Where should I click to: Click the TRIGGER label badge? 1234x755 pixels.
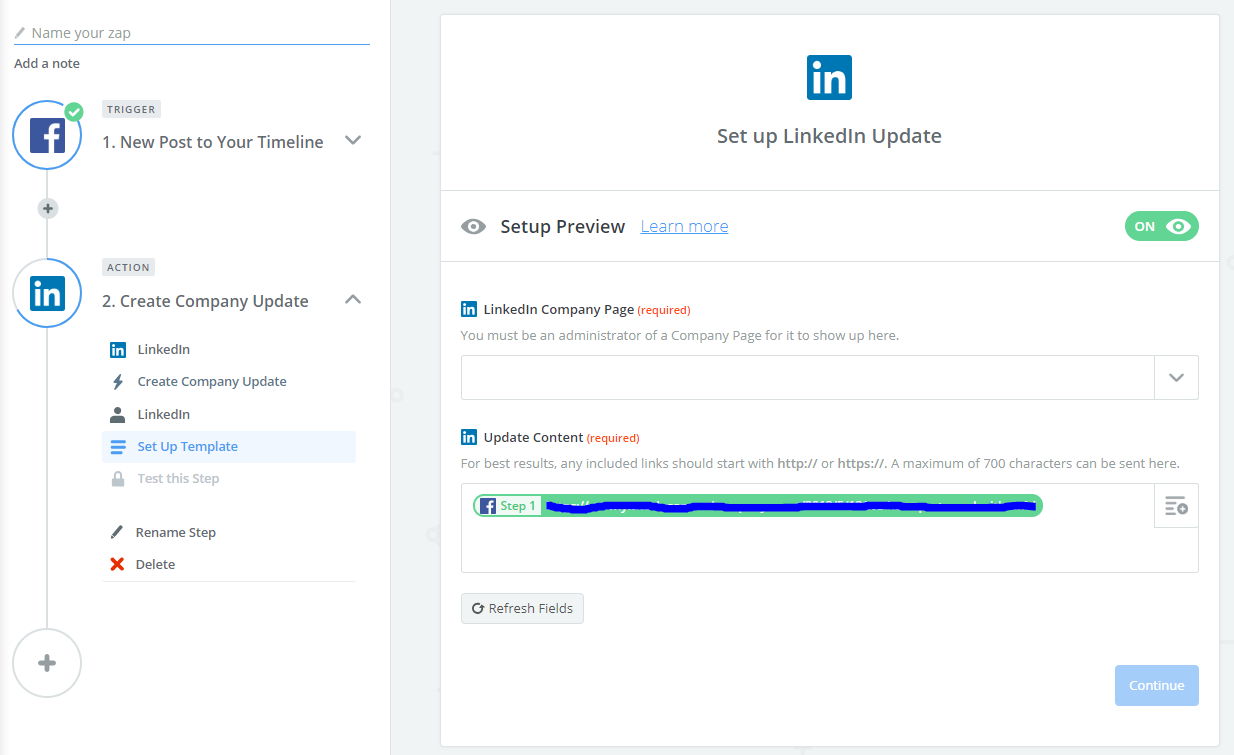click(131, 109)
